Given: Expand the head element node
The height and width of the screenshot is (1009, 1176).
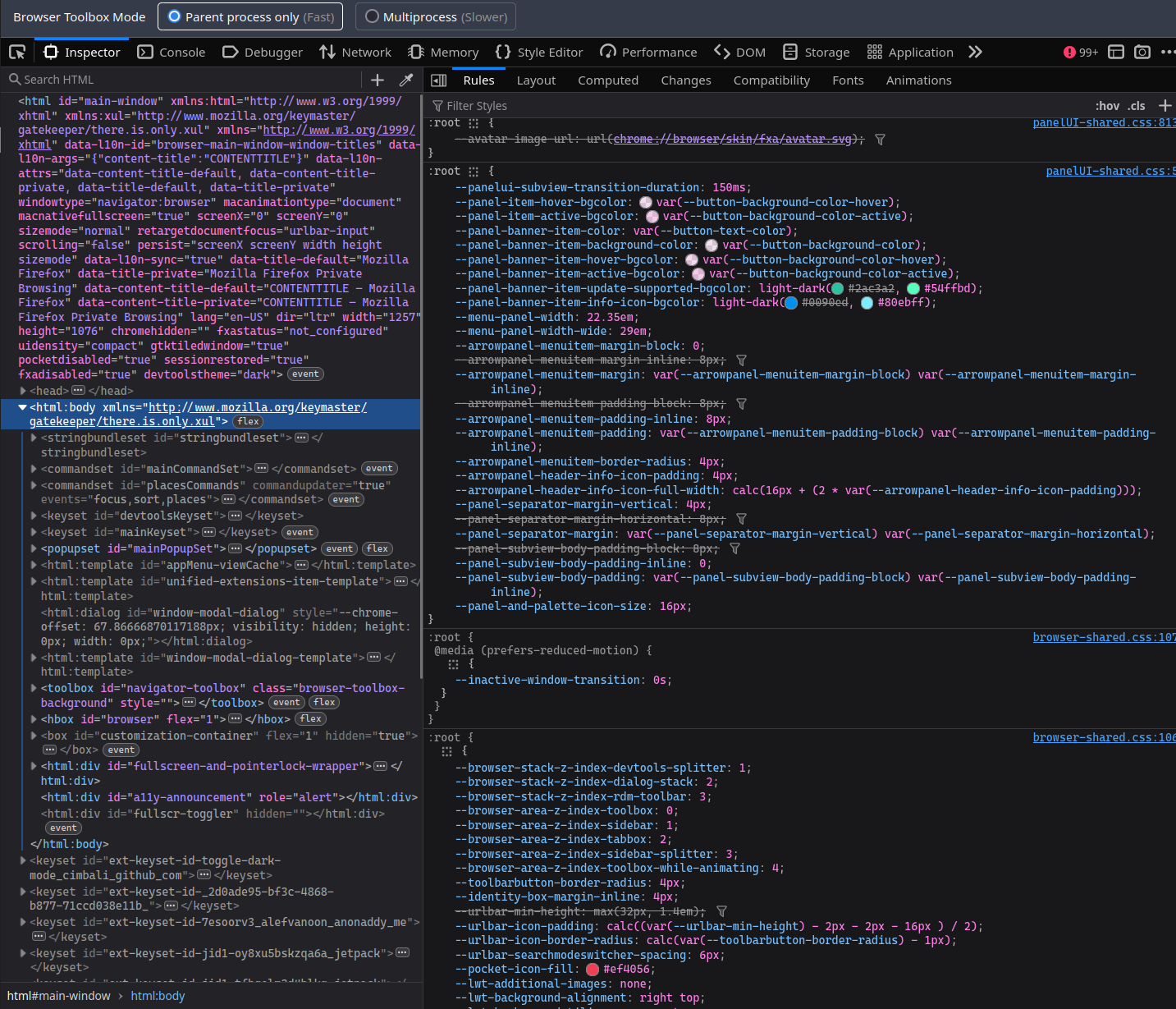Looking at the screenshot, I should tap(23, 391).
